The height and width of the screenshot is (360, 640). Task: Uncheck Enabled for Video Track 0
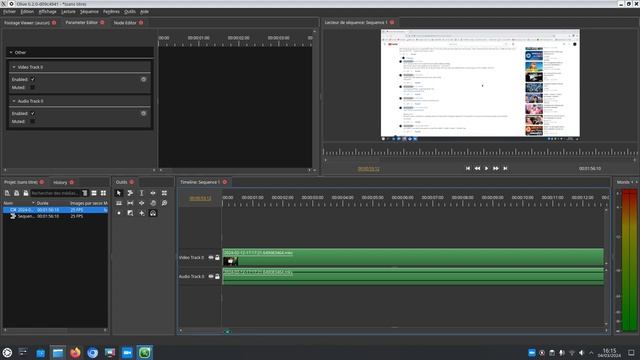click(x=33, y=79)
